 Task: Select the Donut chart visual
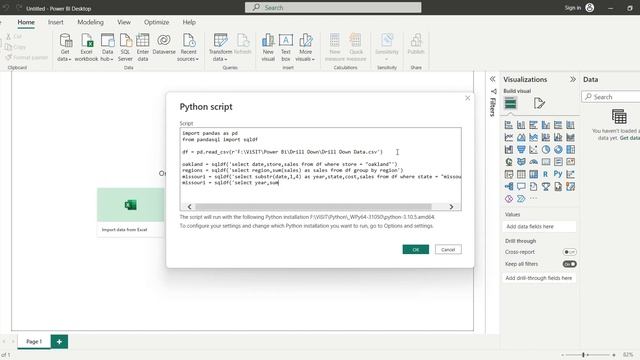click(558, 149)
